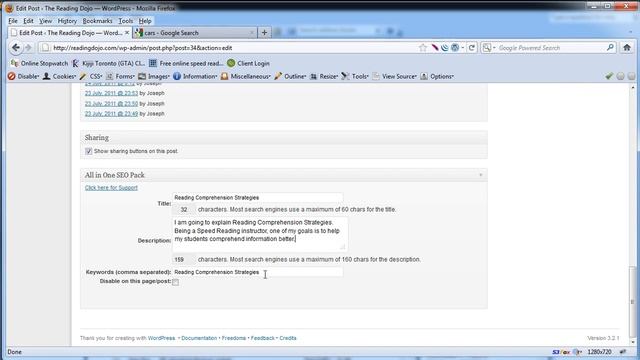Open the Forms developer toolbar menu
Viewport: 640px width, 360px height.
(120, 76)
